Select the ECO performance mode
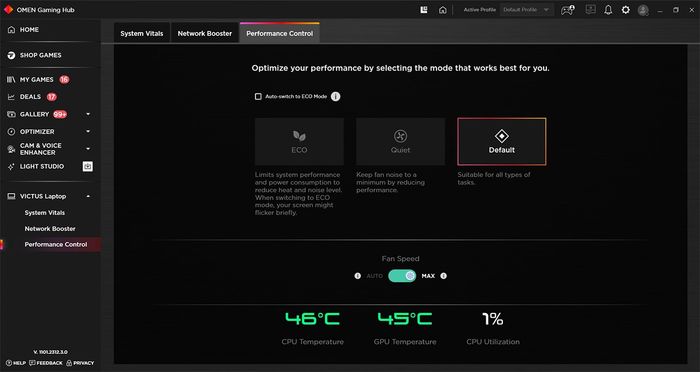 299,142
